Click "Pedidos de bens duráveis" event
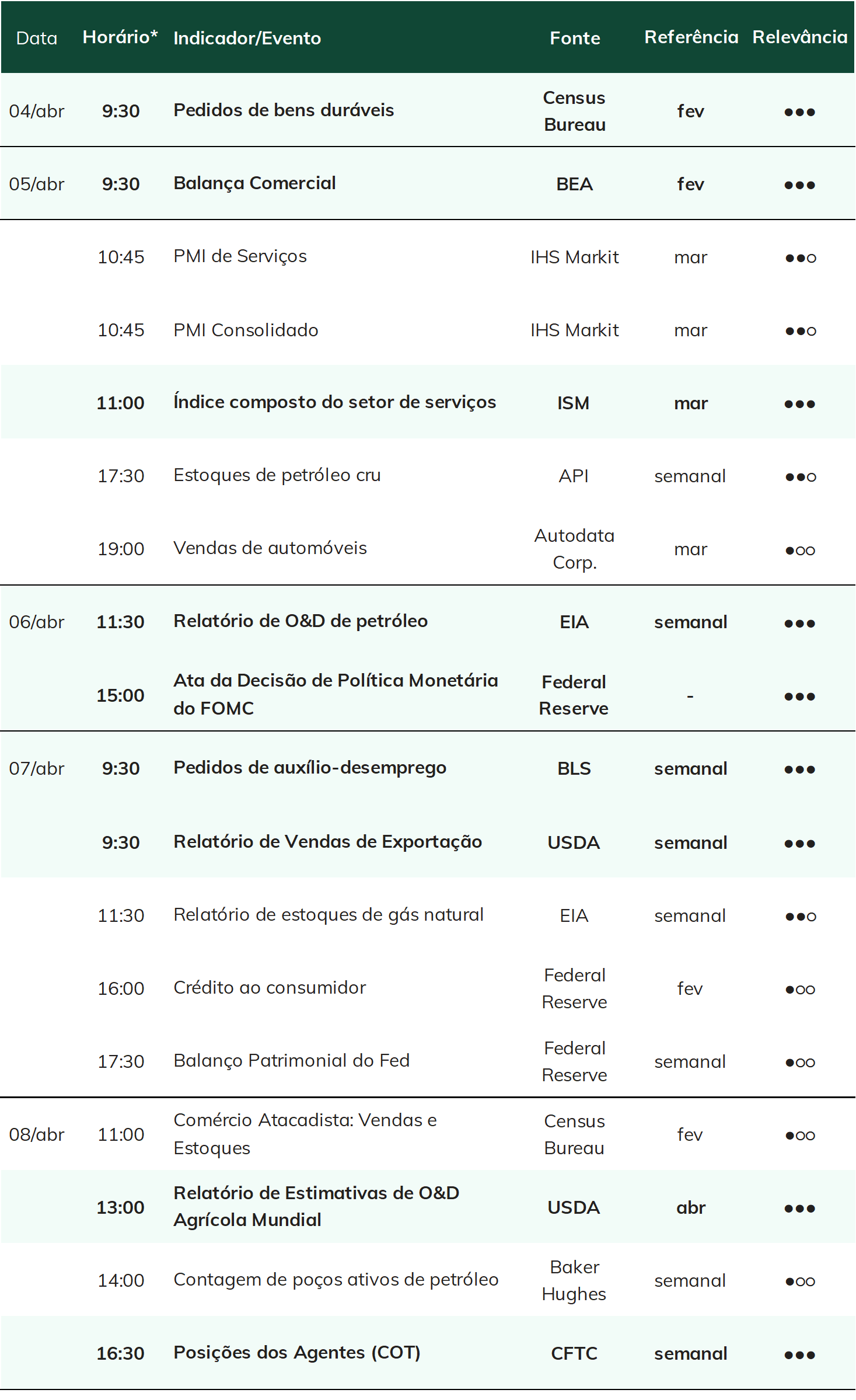The height and width of the screenshot is (1400, 856). tap(284, 110)
